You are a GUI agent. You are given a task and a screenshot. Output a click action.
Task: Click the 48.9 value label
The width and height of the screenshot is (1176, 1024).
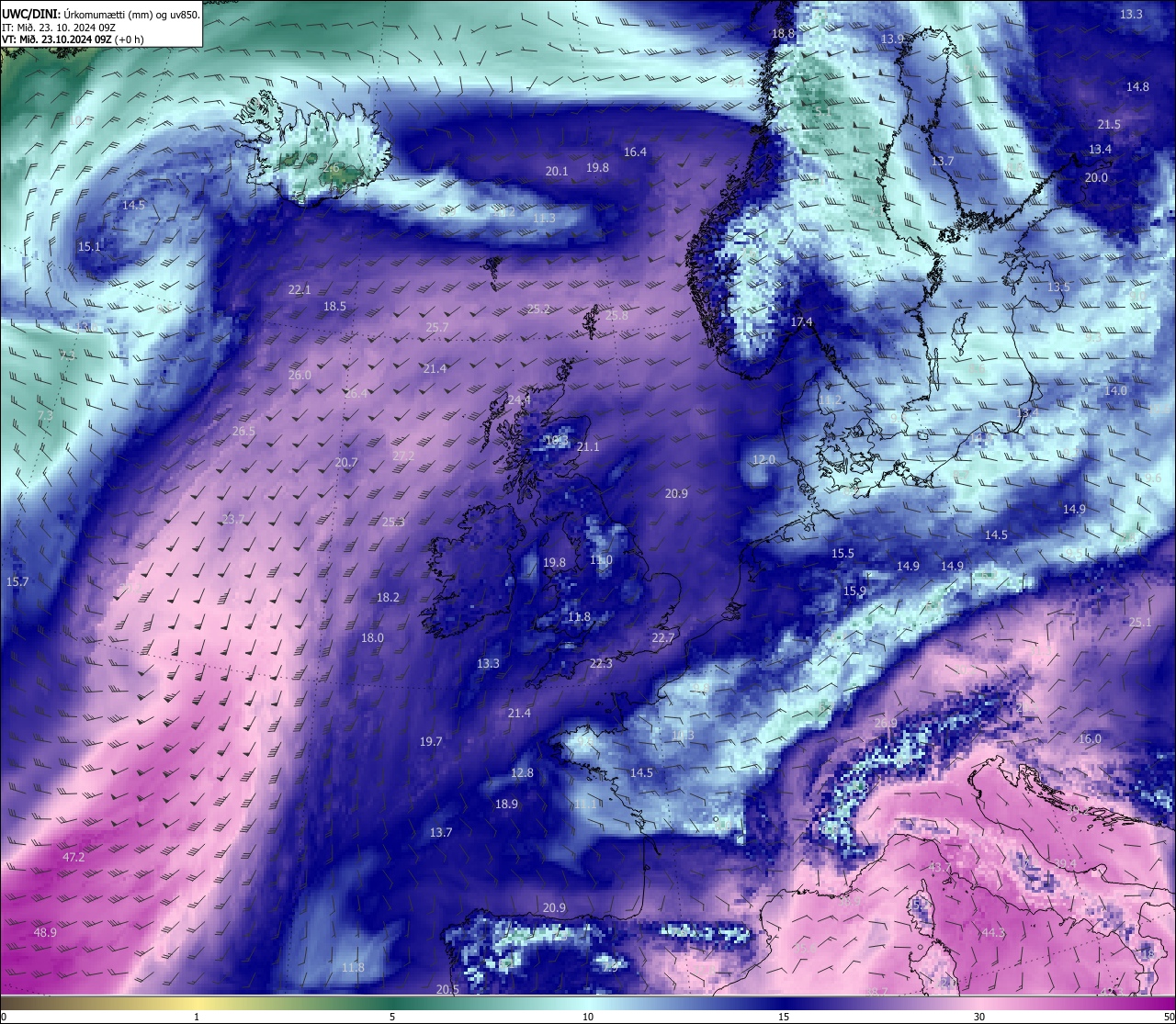pos(45,932)
